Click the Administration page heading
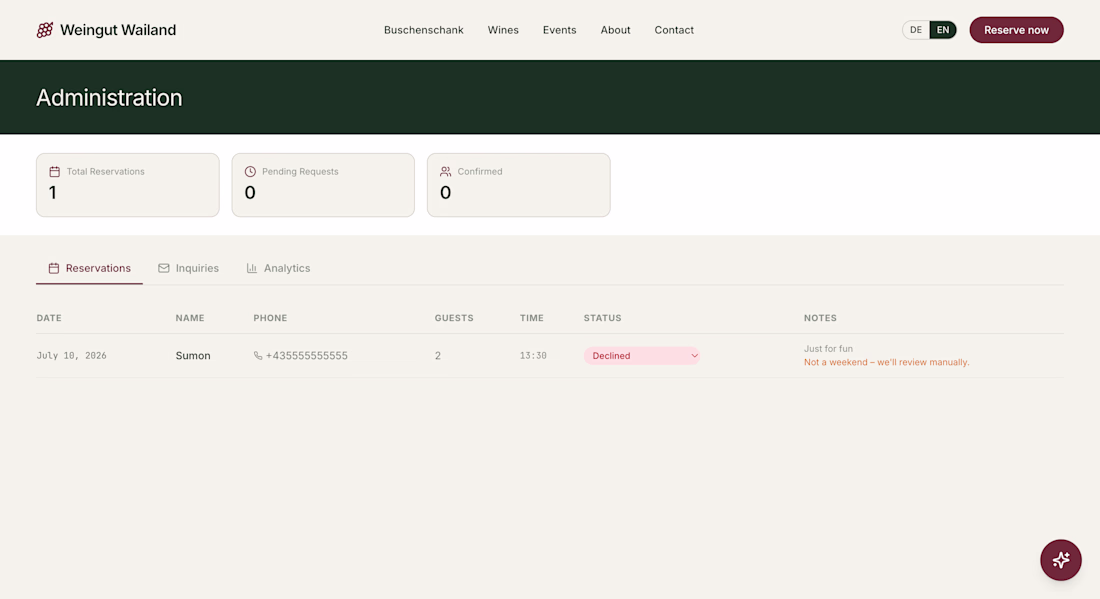 [x=109, y=97]
